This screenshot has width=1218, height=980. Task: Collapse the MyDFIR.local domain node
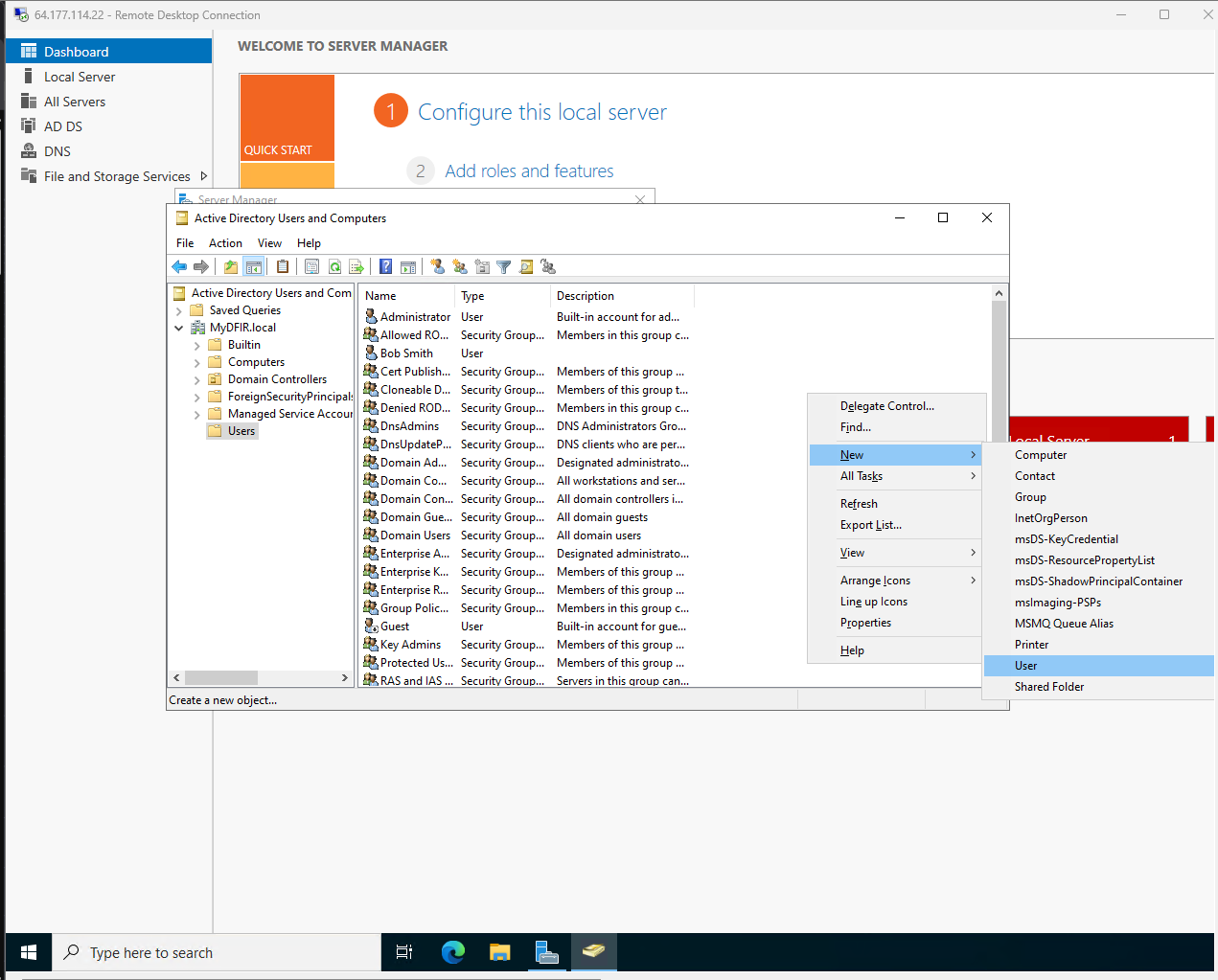tap(179, 328)
